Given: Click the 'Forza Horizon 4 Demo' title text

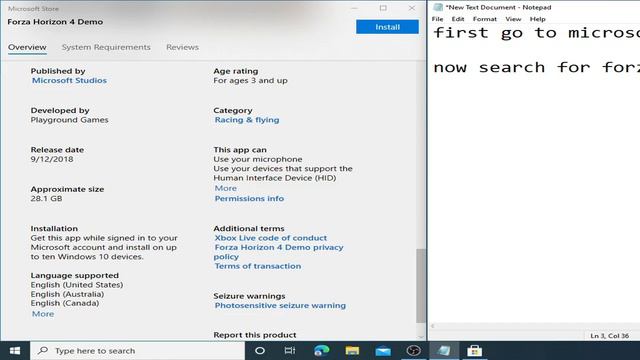Looking at the screenshot, I should point(55,22).
